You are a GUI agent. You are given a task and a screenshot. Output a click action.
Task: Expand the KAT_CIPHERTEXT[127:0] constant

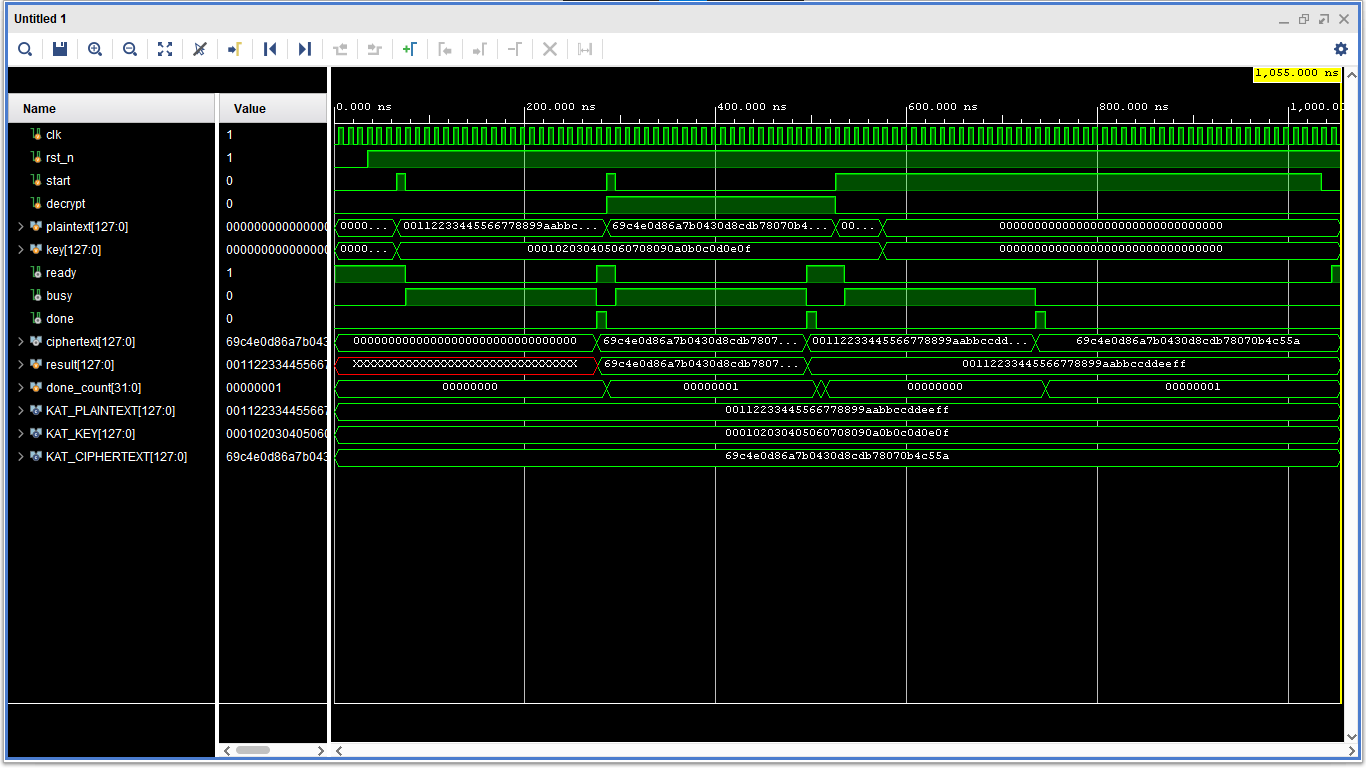tap(20, 457)
